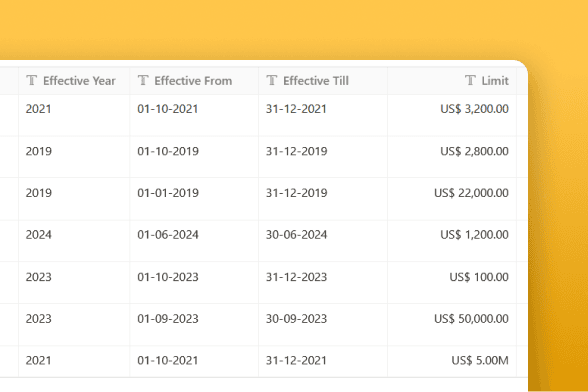Click the text-type icon beside Effective Till
588x392 pixels.
click(x=272, y=80)
